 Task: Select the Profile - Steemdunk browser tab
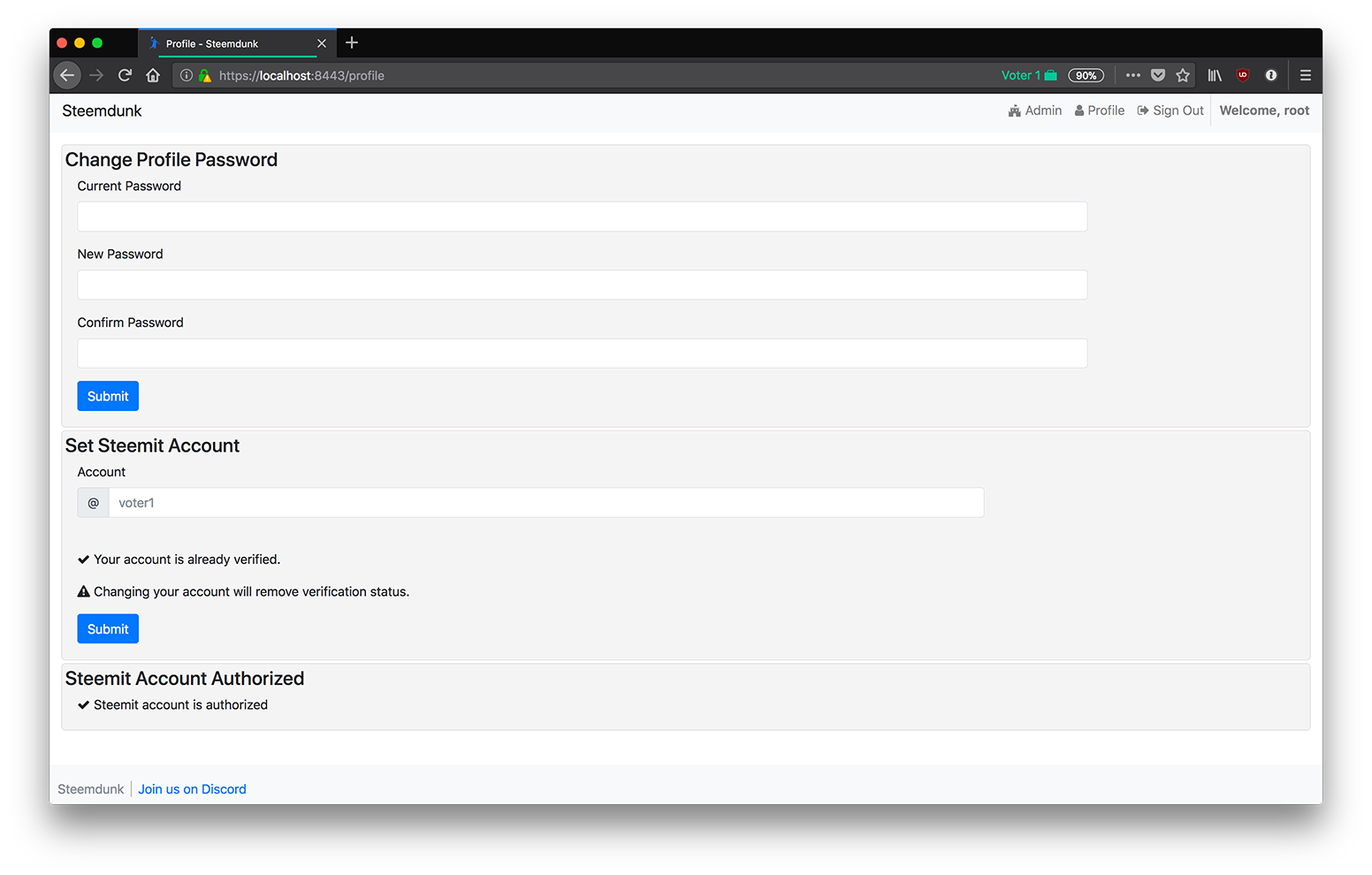[x=238, y=43]
